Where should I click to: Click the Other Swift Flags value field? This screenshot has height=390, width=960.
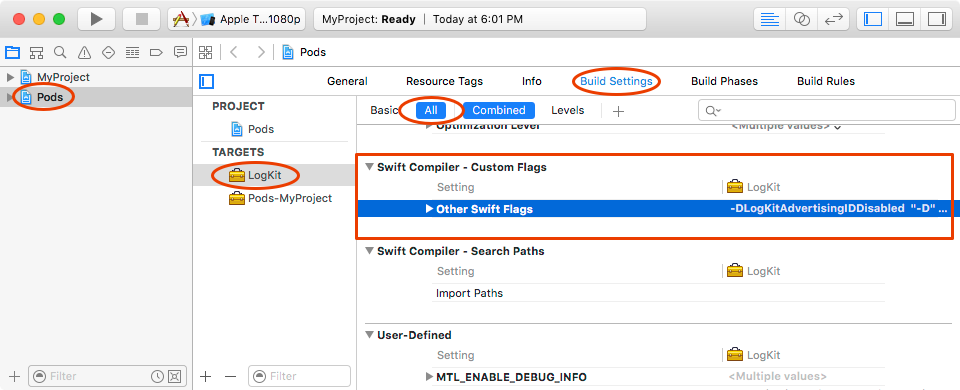click(838, 209)
